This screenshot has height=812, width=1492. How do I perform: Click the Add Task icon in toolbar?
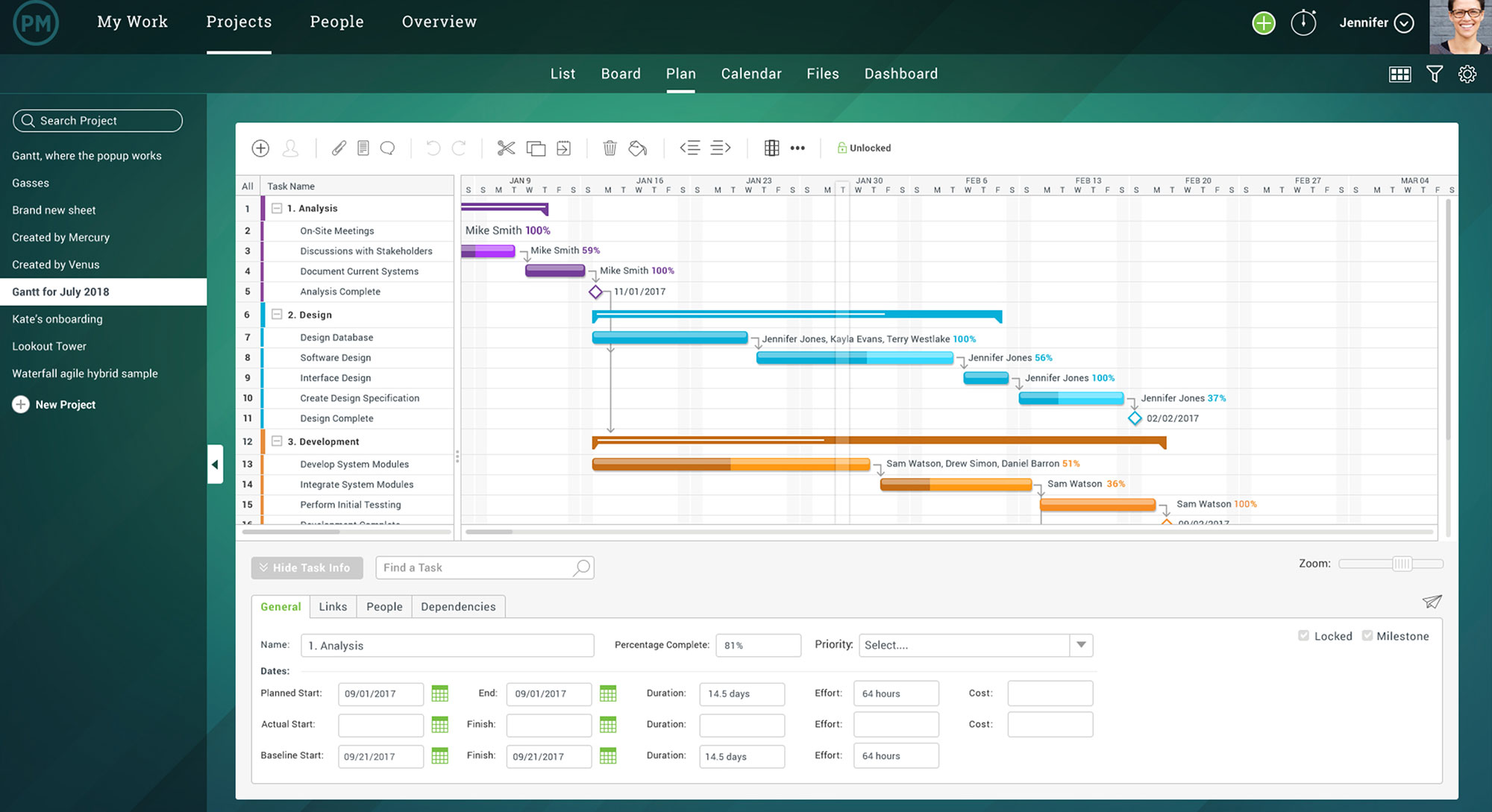pos(261,148)
